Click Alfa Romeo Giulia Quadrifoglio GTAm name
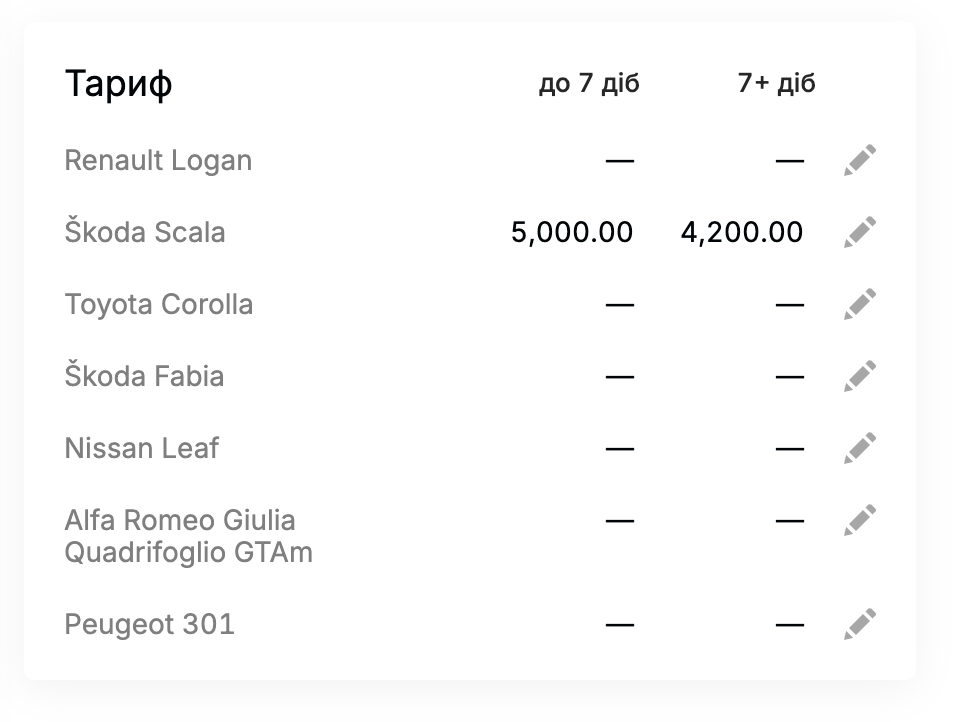The height and width of the screenshot is (722, 954). pyautogui.click(x=189, y=536)
